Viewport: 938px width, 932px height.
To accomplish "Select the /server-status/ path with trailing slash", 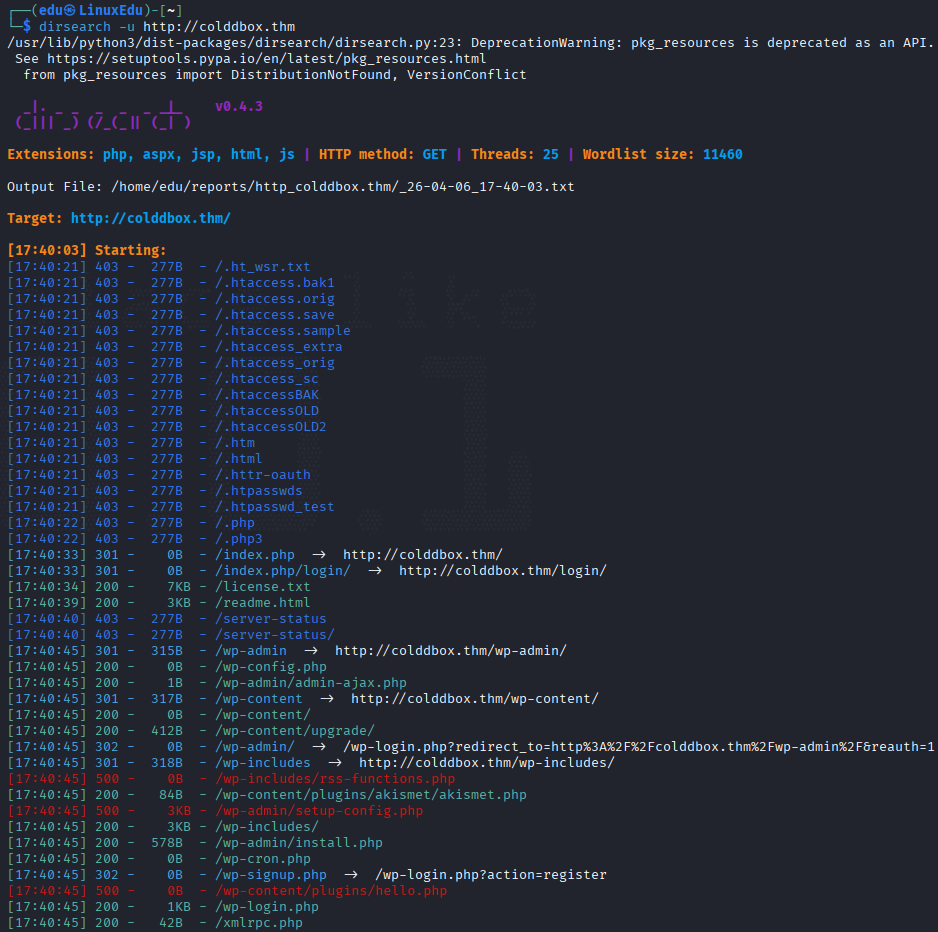I will point(275,635).
